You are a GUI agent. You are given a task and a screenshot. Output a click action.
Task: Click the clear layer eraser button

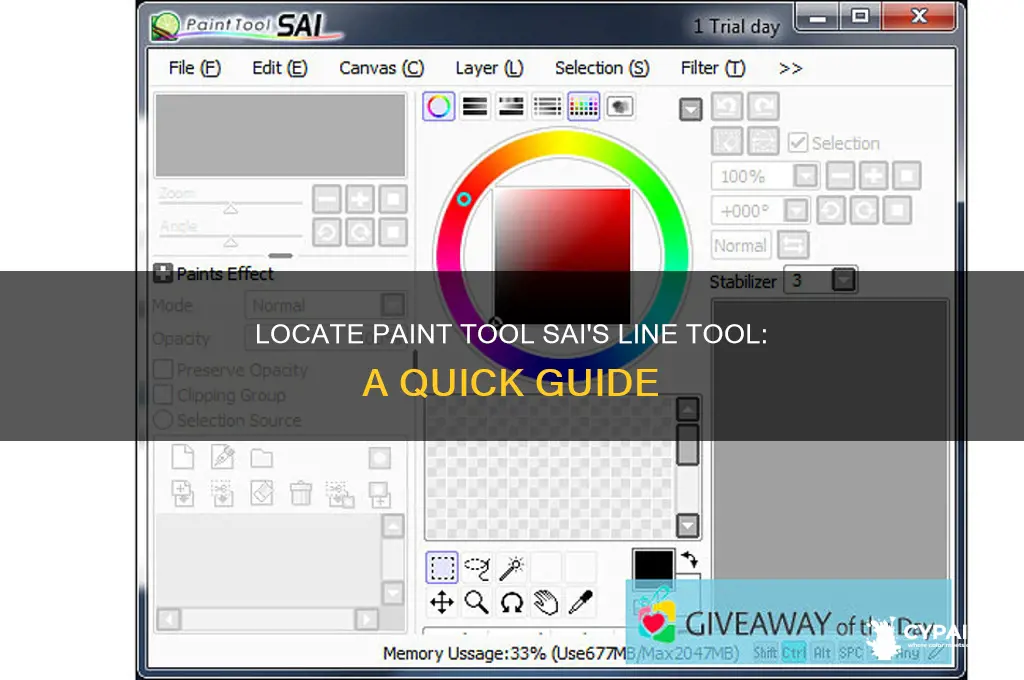(x=262, y=494)
